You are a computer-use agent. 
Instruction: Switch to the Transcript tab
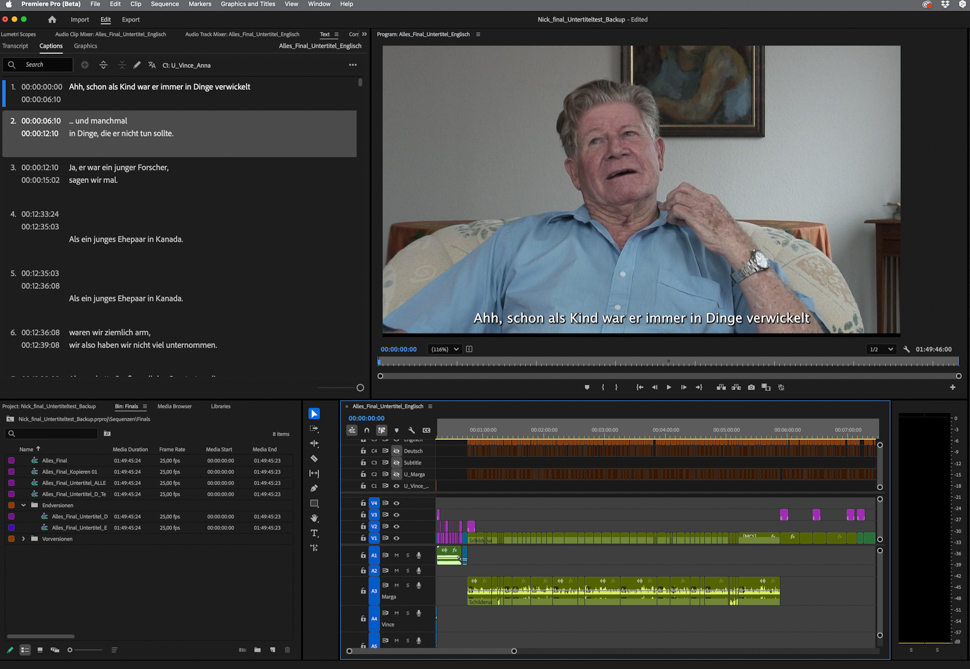[x=15, y=46]
